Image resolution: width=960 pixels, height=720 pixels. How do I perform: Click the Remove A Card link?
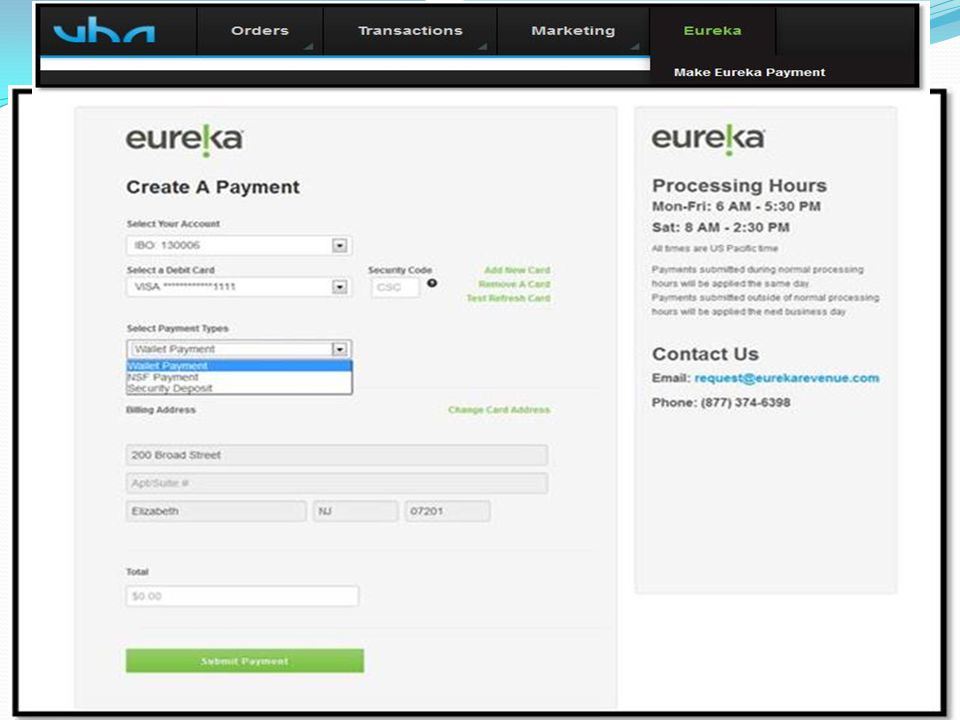[x=514, y=284]
